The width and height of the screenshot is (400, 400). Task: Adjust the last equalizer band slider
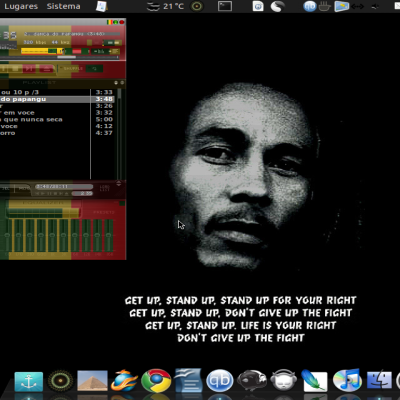[109, 235]
